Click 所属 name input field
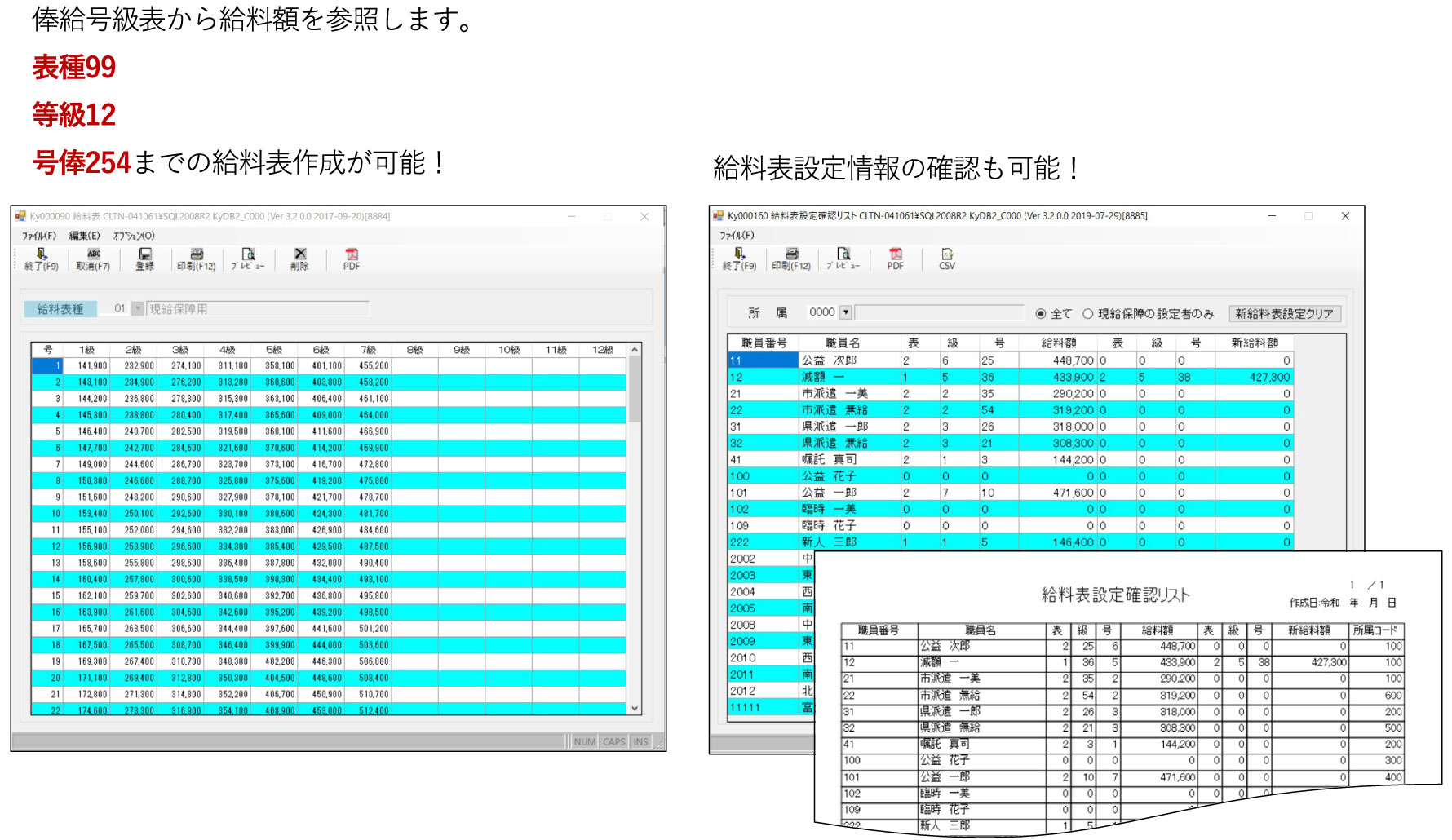The height and width of the screenshot is (840, 1452). 939,312
